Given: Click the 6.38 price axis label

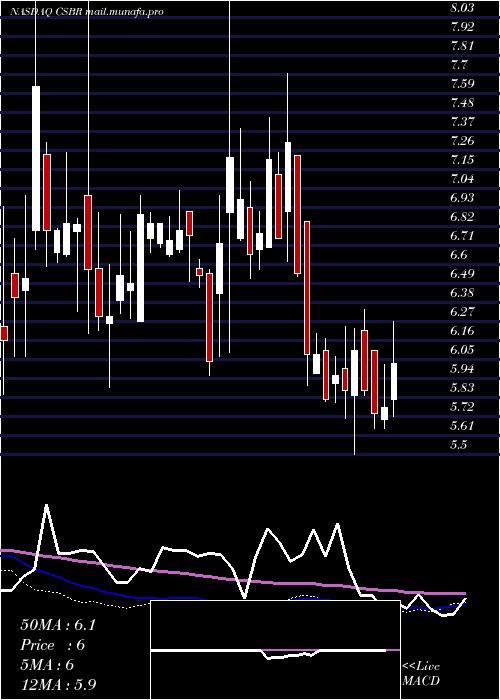Looking at the screenshot, I should click(464, 292).
